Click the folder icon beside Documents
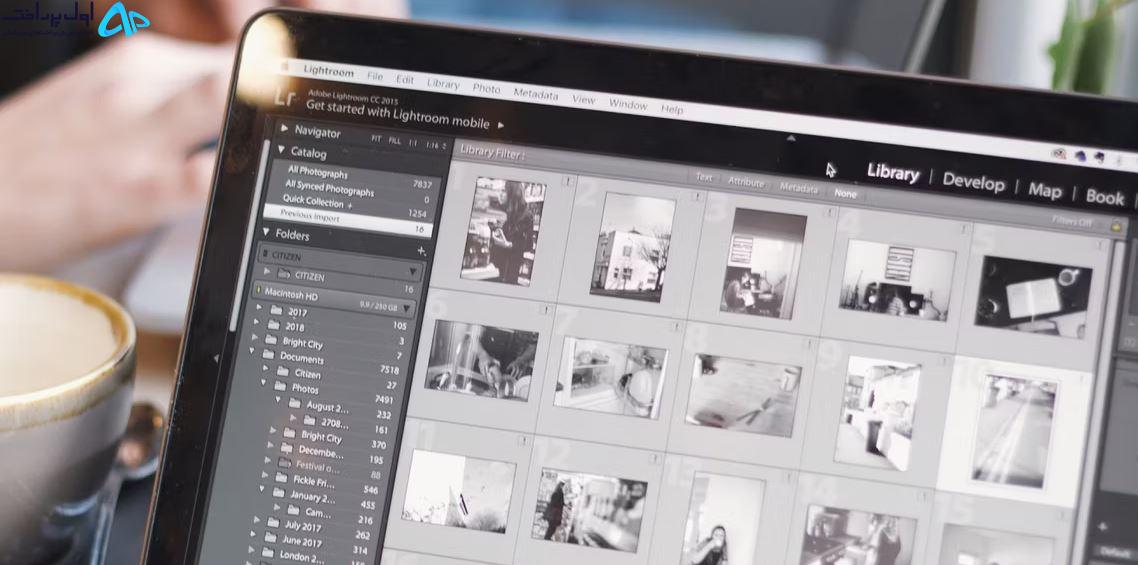1138x565 pixels. tap(269, 355)
